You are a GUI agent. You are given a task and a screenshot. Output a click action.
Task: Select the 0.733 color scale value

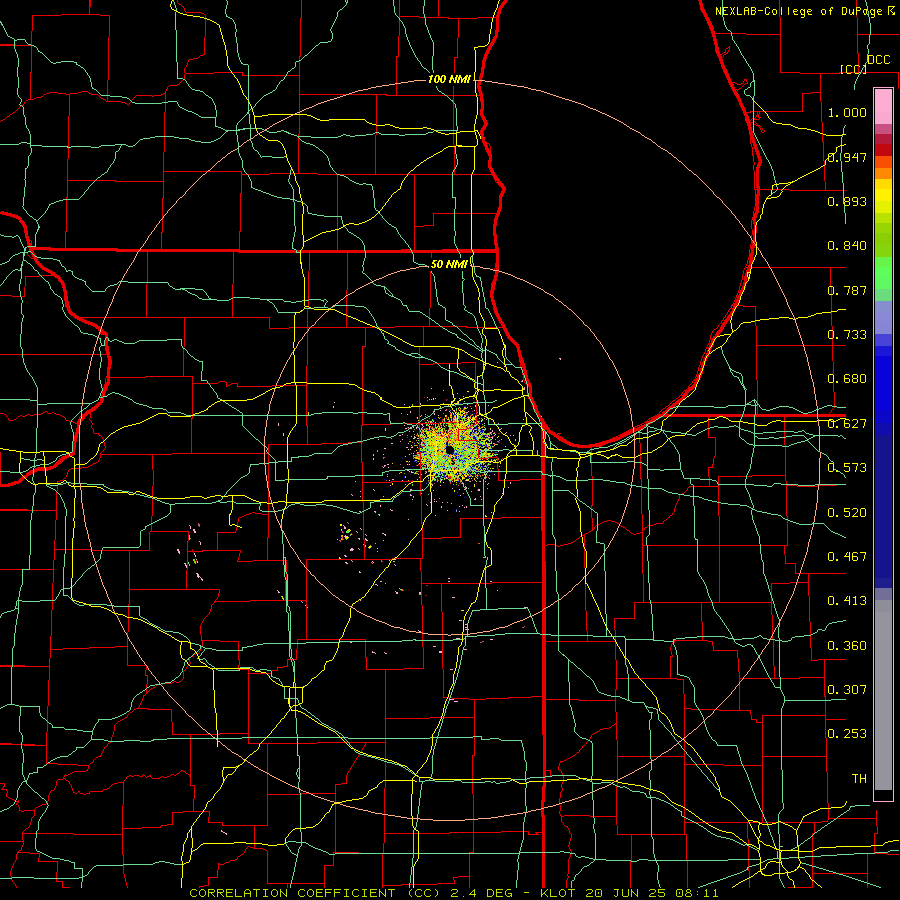[847, 335]
